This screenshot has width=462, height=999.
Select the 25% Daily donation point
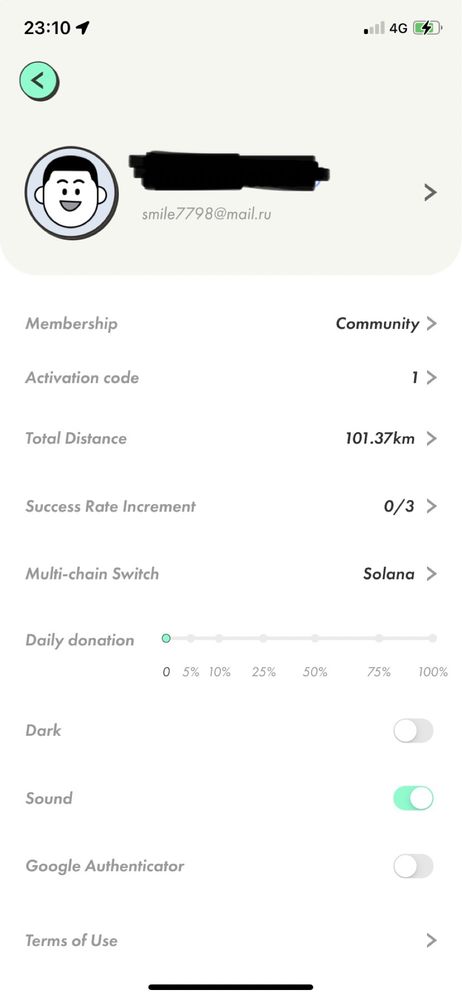point(263,638)
